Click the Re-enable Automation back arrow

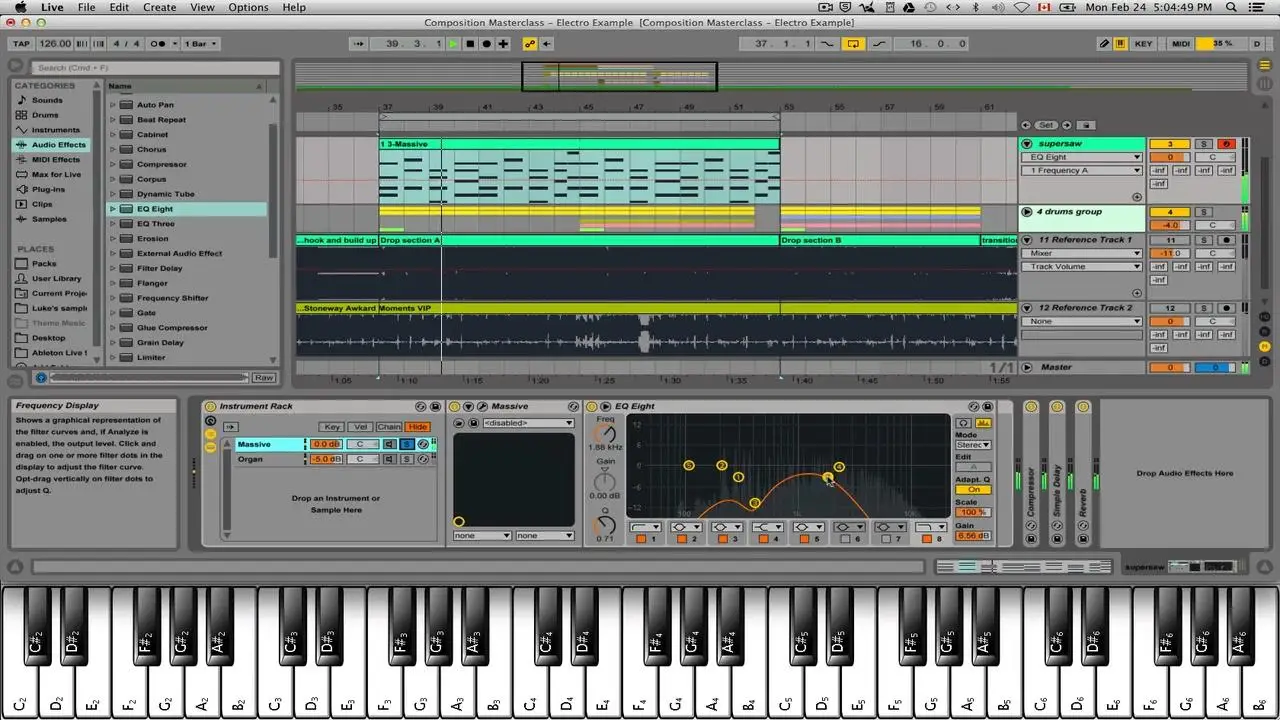tap(547, 44)
